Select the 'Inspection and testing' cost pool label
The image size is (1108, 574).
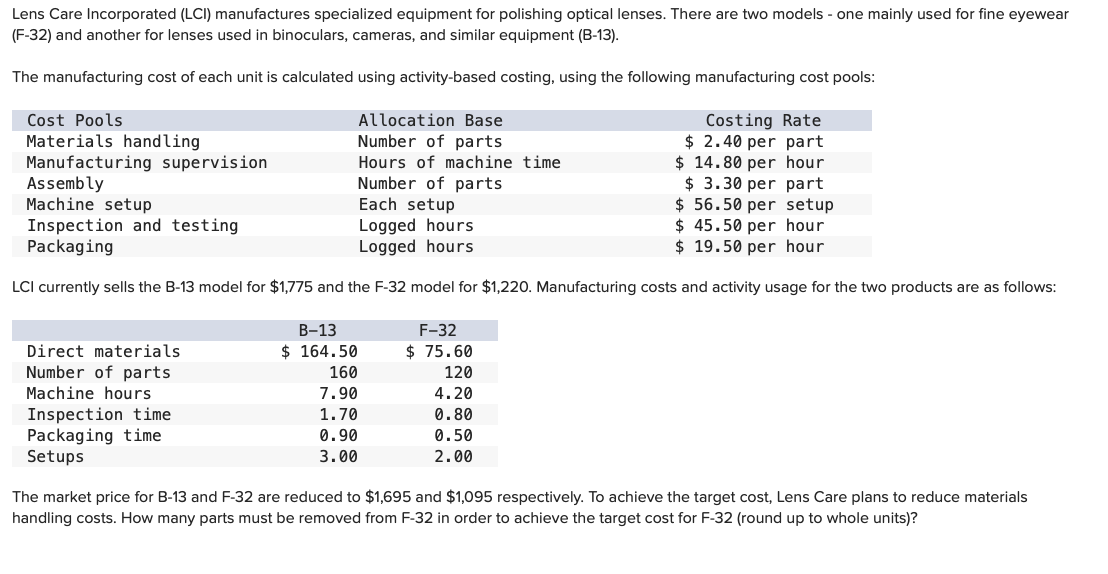pyautogui.click(x=132, y=226)
